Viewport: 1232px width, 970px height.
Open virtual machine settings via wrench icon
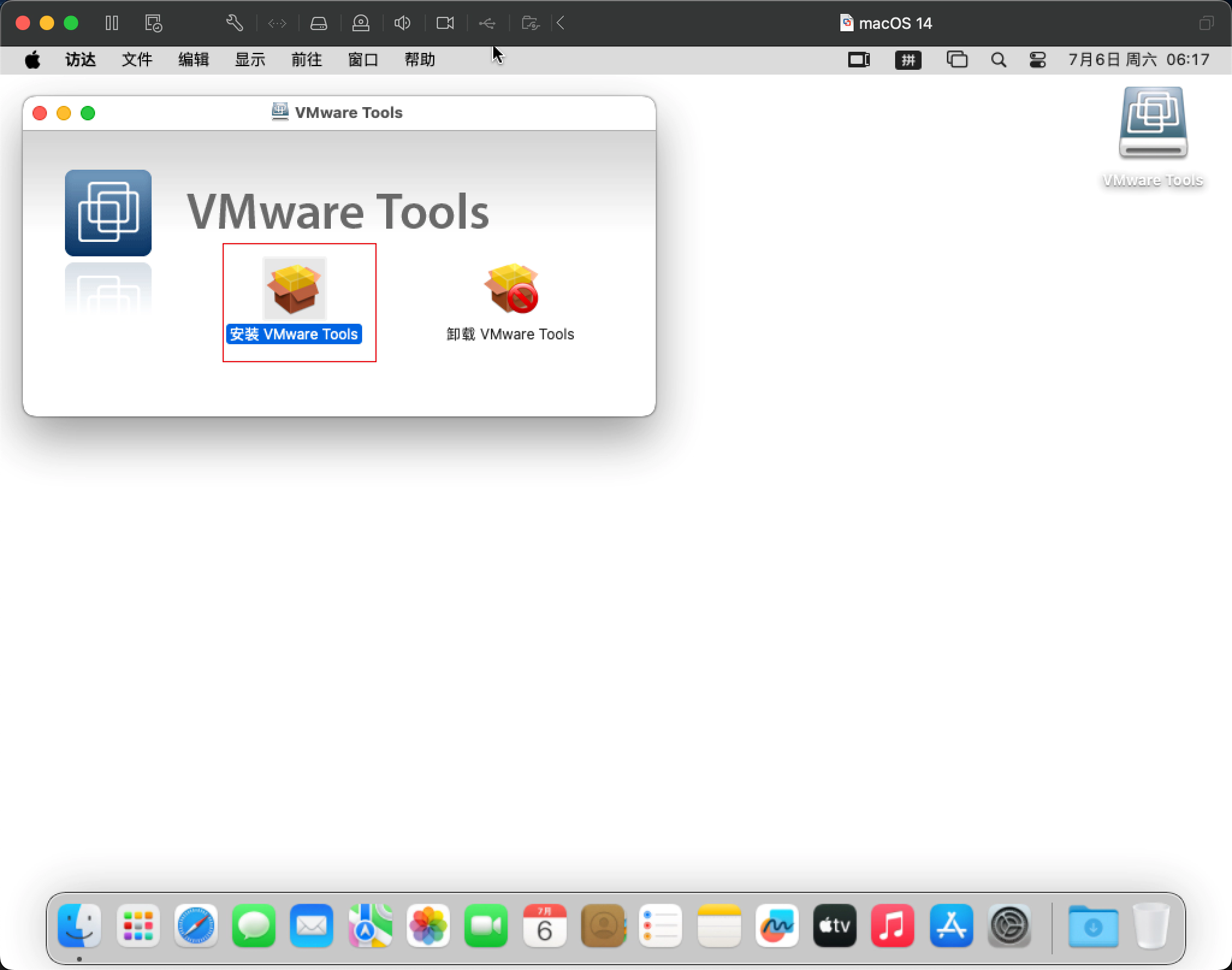point(235,23)
